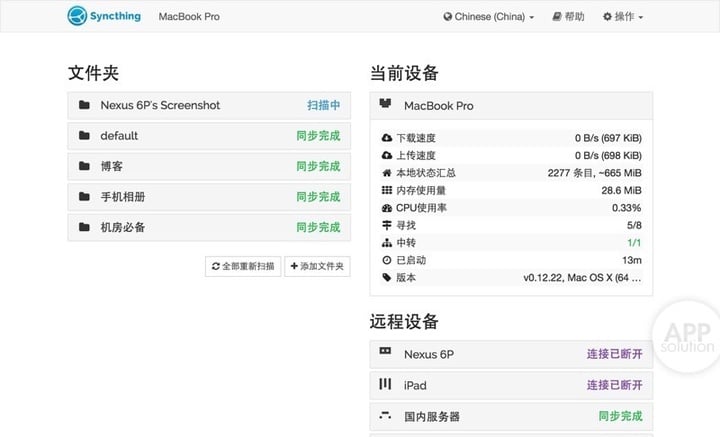Screen dimensions: 720x437
Task: Click the globe icon beside Chinese (China)
Action: 448,17
